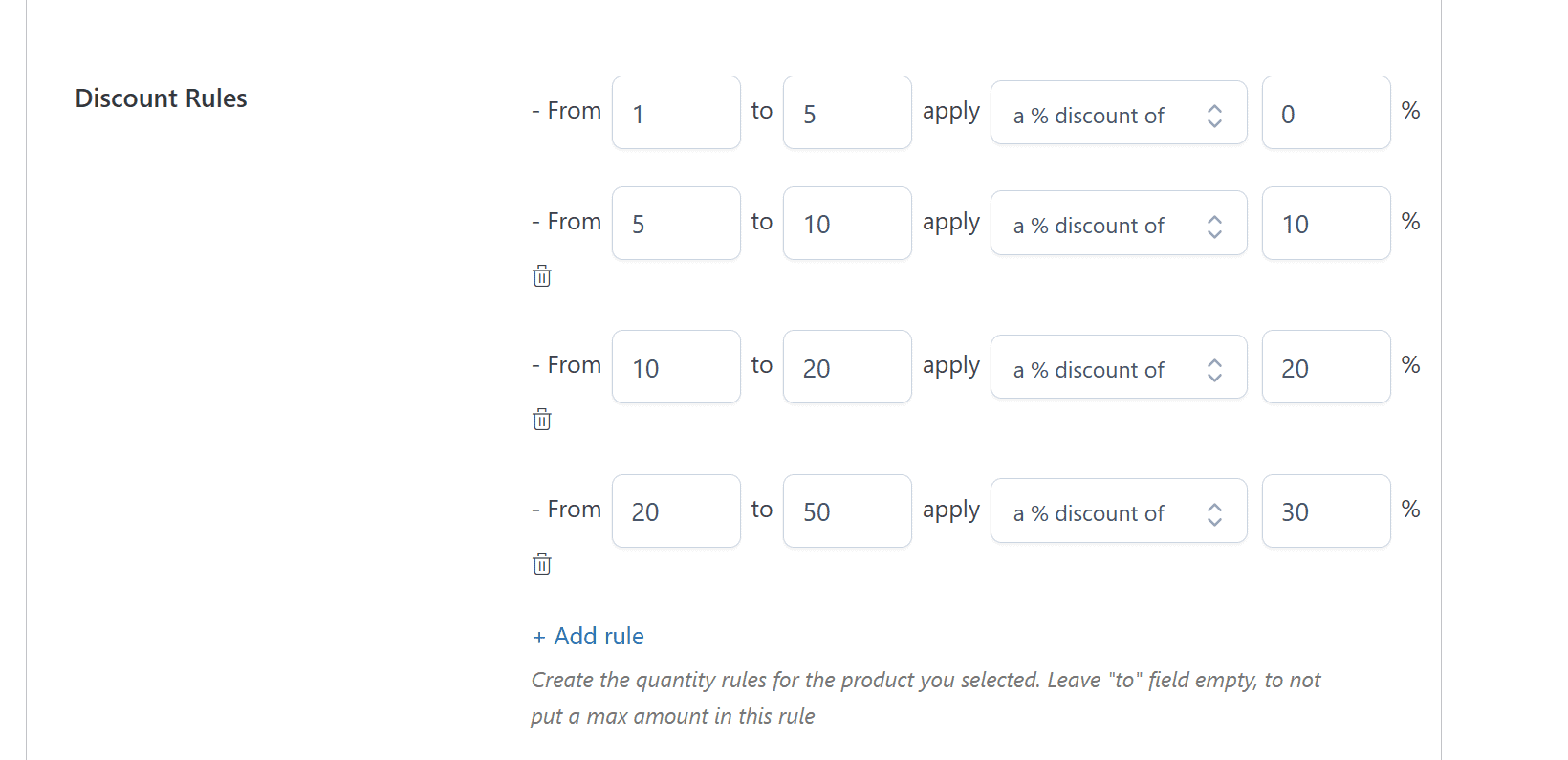Click the stepper chevrons on the first dropdown

[x=1213, y=113]
